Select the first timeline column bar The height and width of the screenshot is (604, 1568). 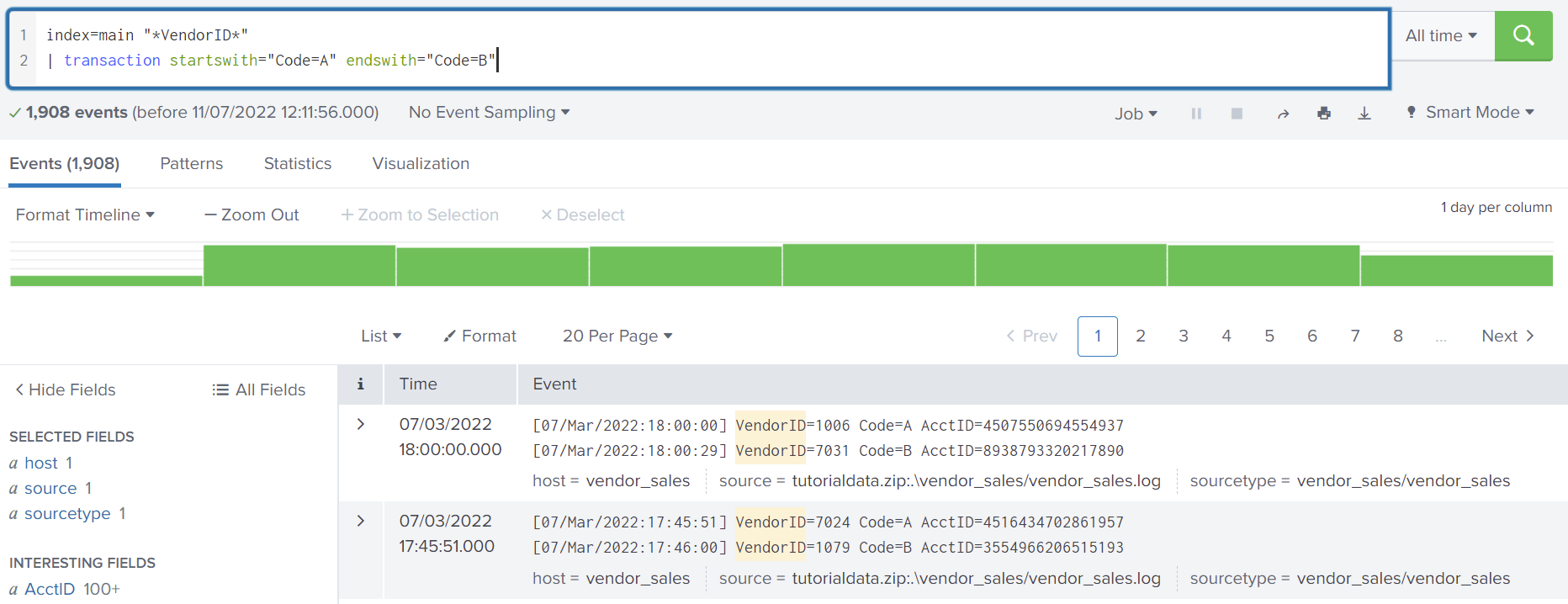pyautogui.click(x=106, y=280)
